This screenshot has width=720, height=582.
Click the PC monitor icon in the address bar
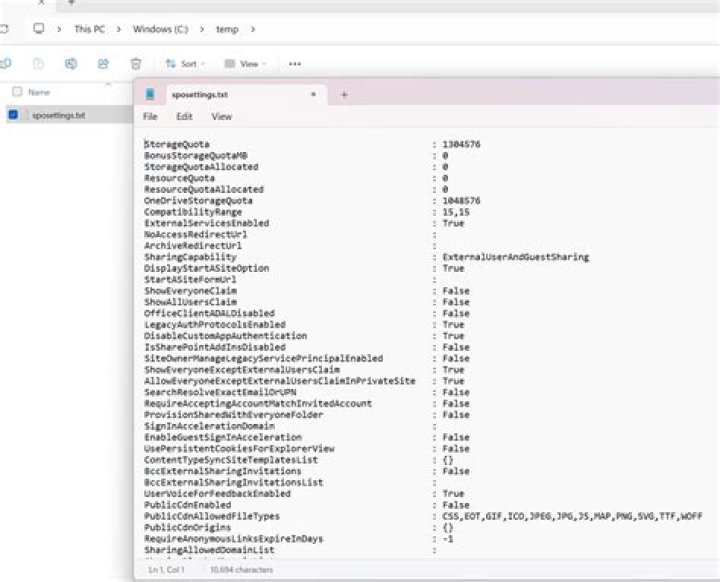39,28
